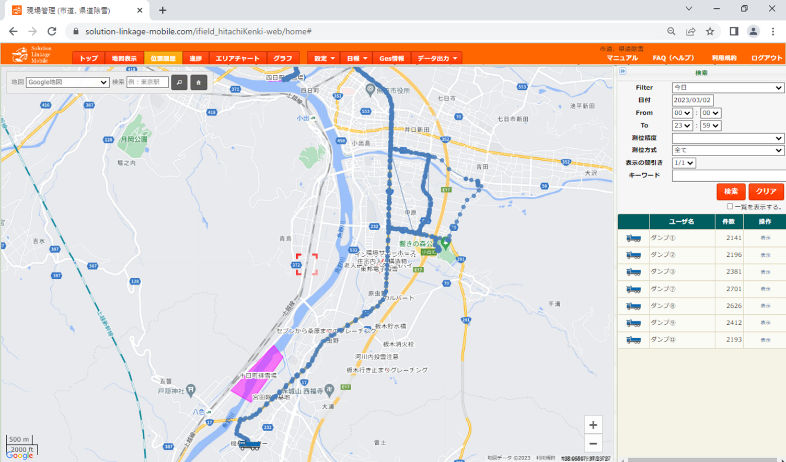786x462 pixels.
Task: Collapse the search side panel arrow
Action: click(x=623, y=72)
